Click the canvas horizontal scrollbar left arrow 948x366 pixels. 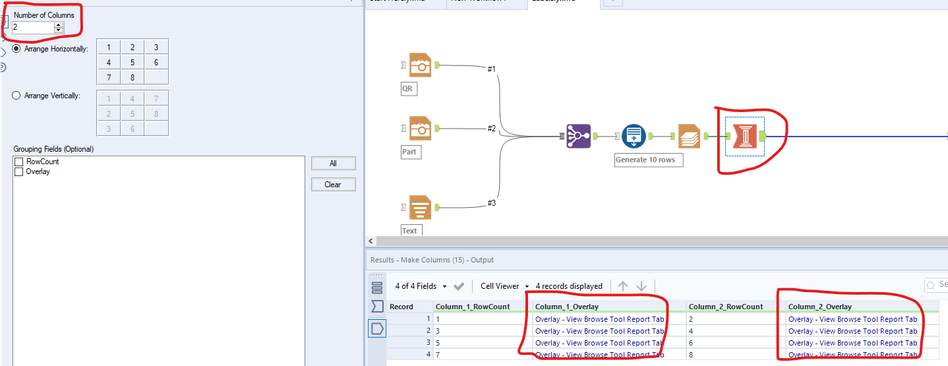pos(370,241)
